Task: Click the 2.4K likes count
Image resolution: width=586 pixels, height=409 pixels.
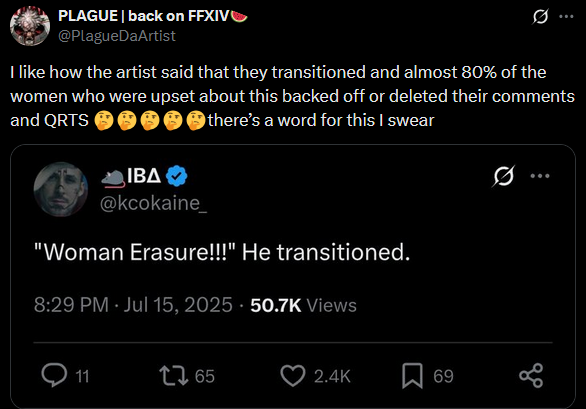Action: coord(332,376)
